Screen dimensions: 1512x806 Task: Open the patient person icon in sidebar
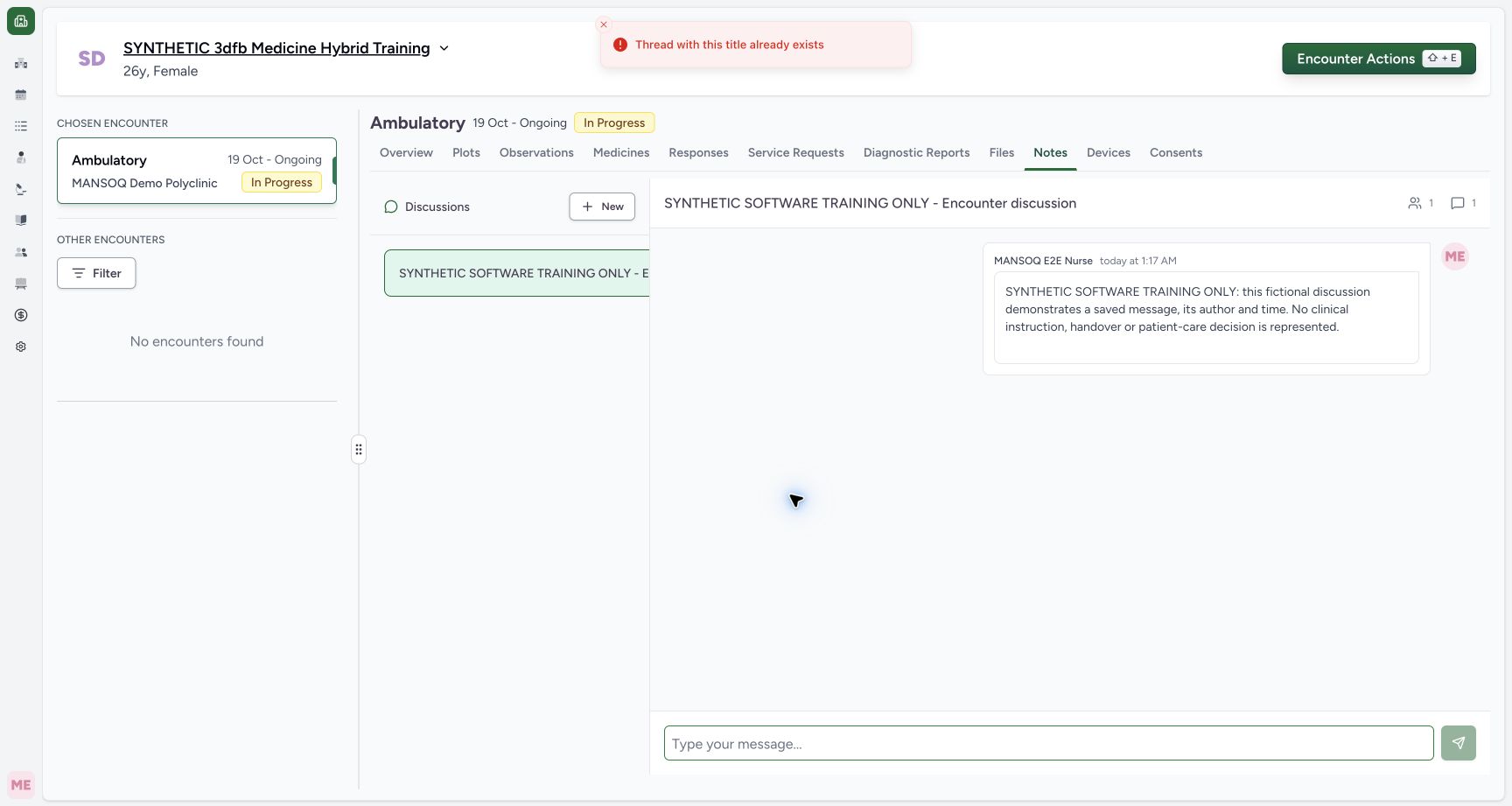coord(21,158)
